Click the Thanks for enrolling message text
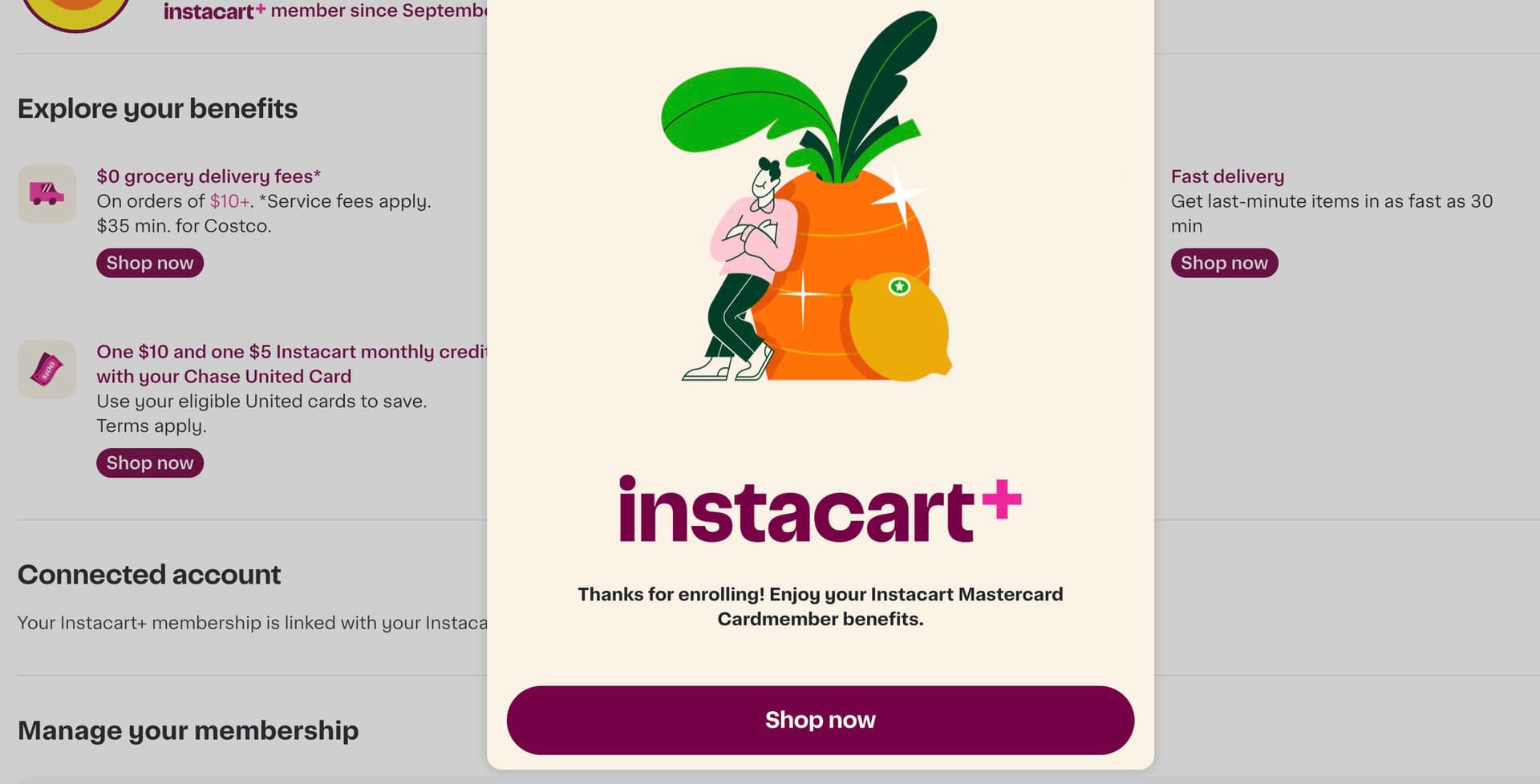 (x=820, y=606)
